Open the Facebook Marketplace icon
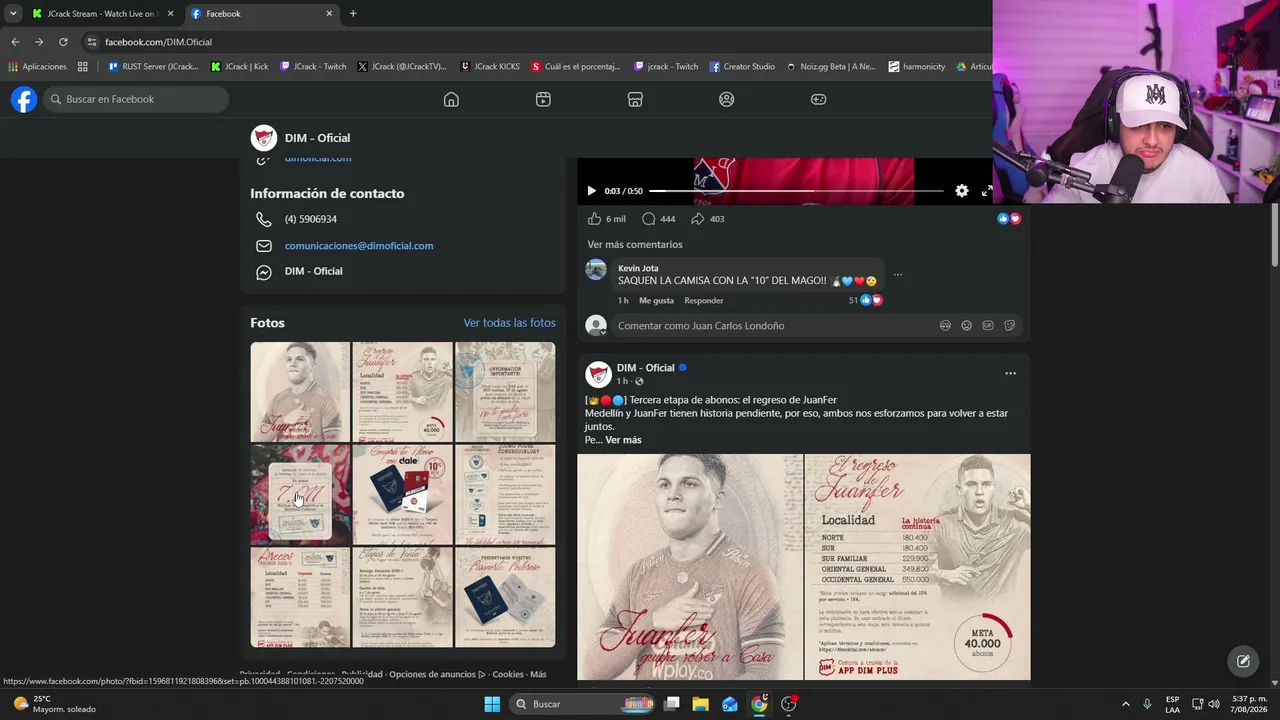The image size is (1280, 720). point(635,99)
